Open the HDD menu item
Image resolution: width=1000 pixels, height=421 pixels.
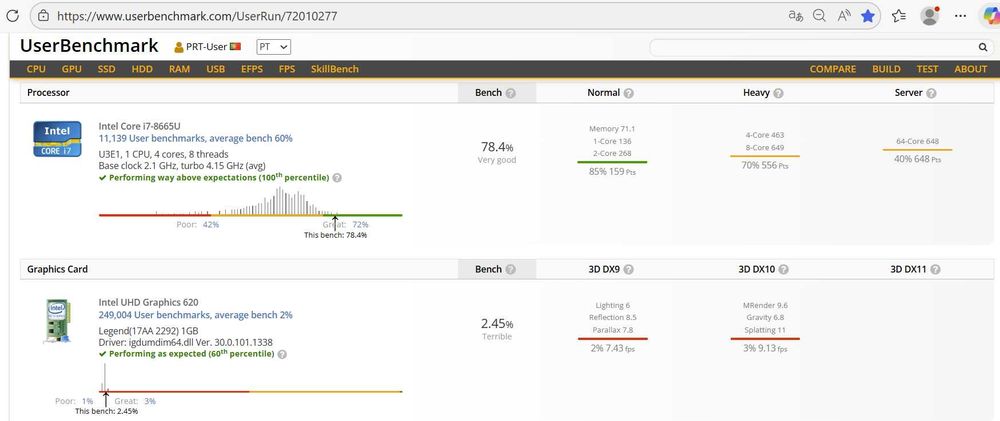coord(142,69)
